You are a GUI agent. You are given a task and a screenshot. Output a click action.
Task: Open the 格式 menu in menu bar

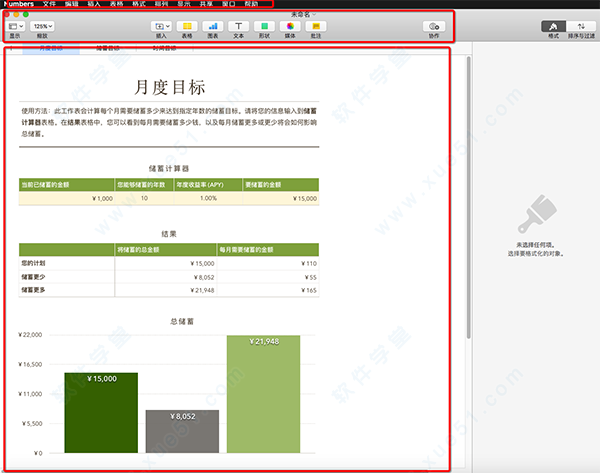[139, 4]
